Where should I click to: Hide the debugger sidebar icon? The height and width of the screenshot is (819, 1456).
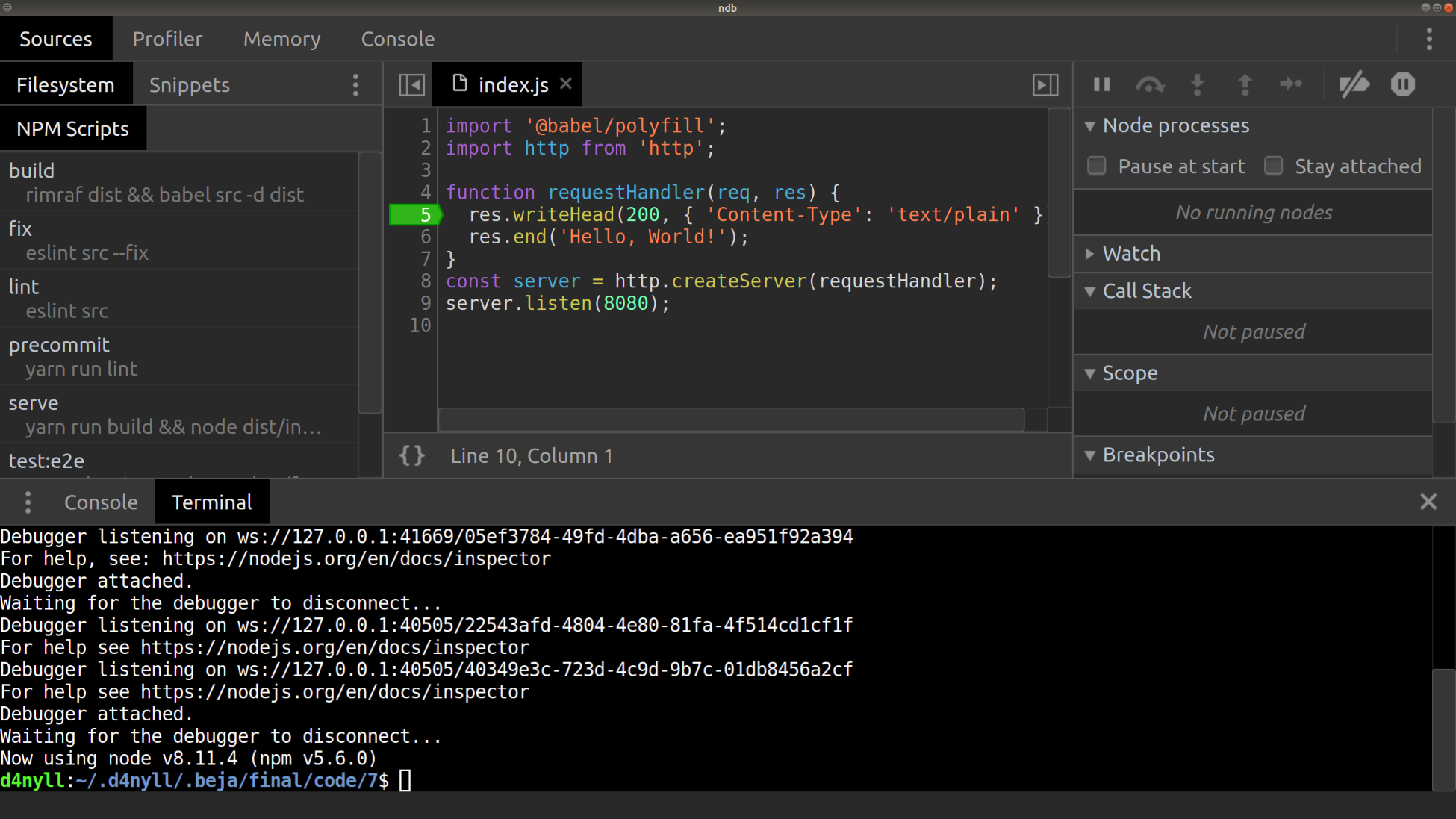tap(1045, 84)
